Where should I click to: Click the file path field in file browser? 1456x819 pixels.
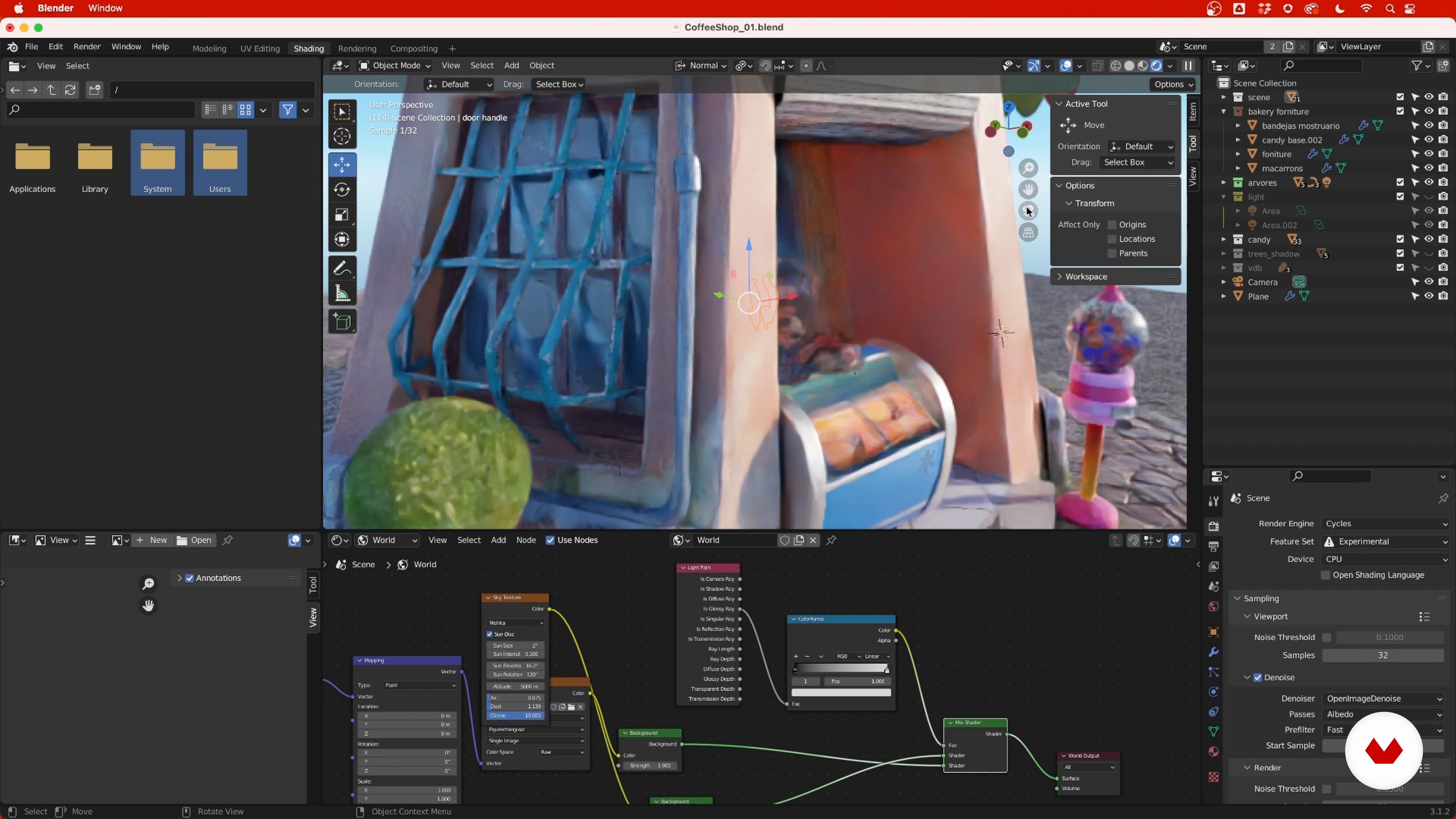click(x=212, y=90)
